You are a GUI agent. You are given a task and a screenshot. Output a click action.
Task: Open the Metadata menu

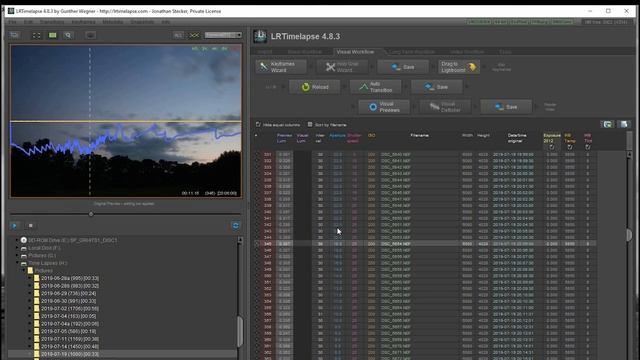(113, 22)
